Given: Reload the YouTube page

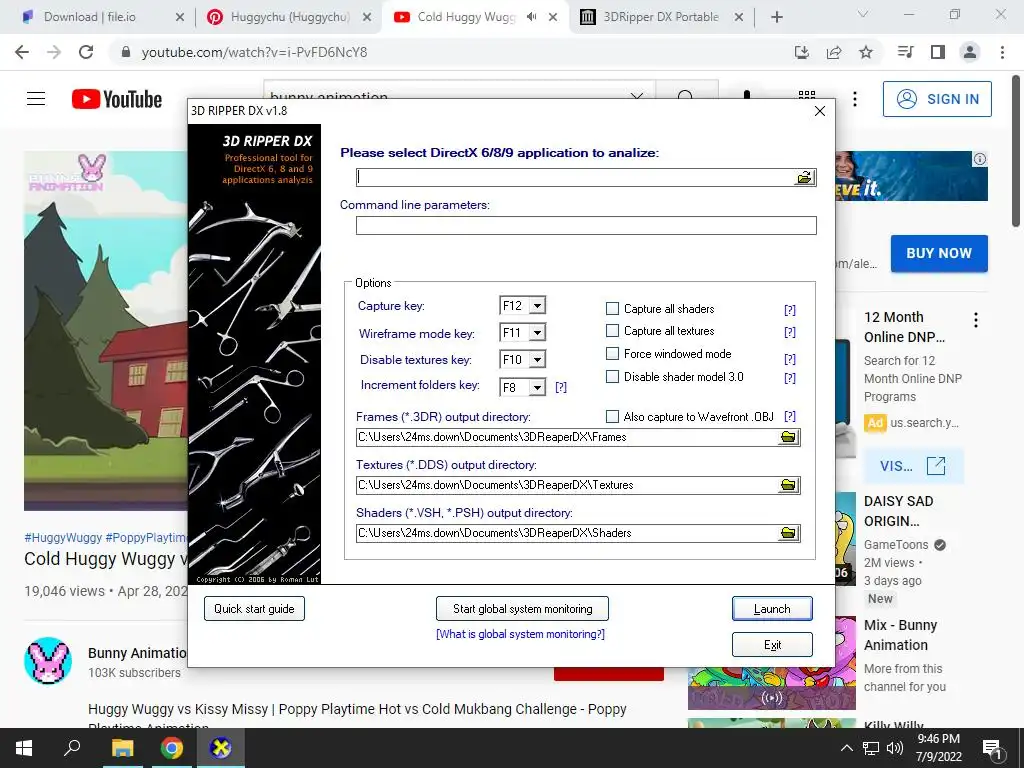Looking at the screenshot, I should click(86, 52).
